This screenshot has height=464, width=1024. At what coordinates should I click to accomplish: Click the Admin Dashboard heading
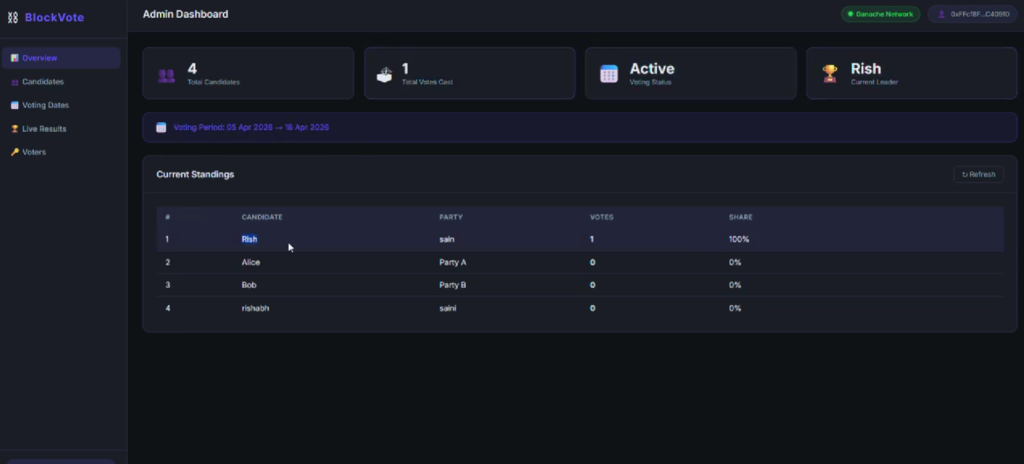pos(185,14)
